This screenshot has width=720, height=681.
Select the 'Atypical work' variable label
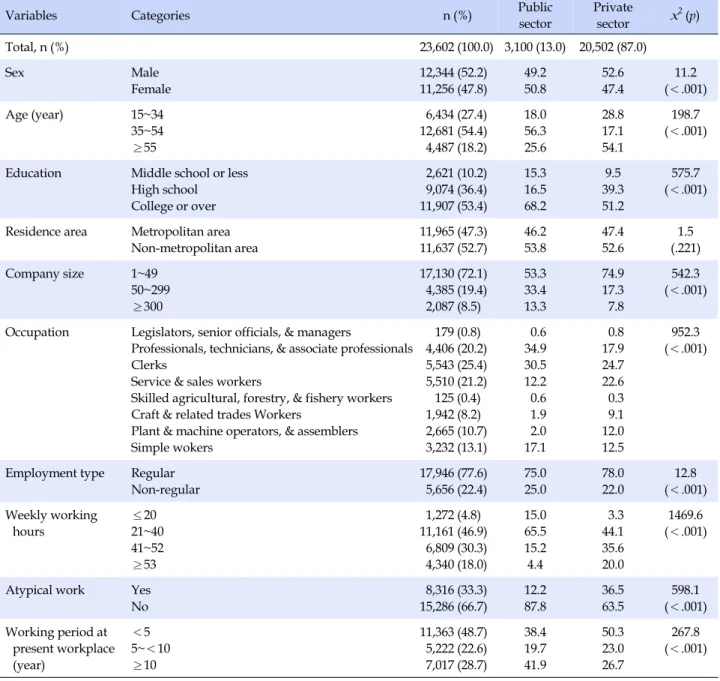(45, 590)
